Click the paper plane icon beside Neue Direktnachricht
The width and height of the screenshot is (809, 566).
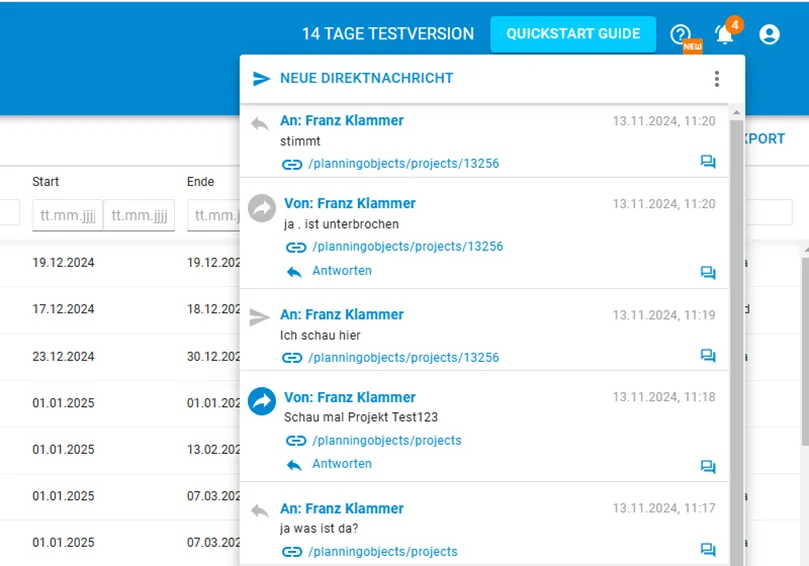pyautogui.click(x=262, y=78)
